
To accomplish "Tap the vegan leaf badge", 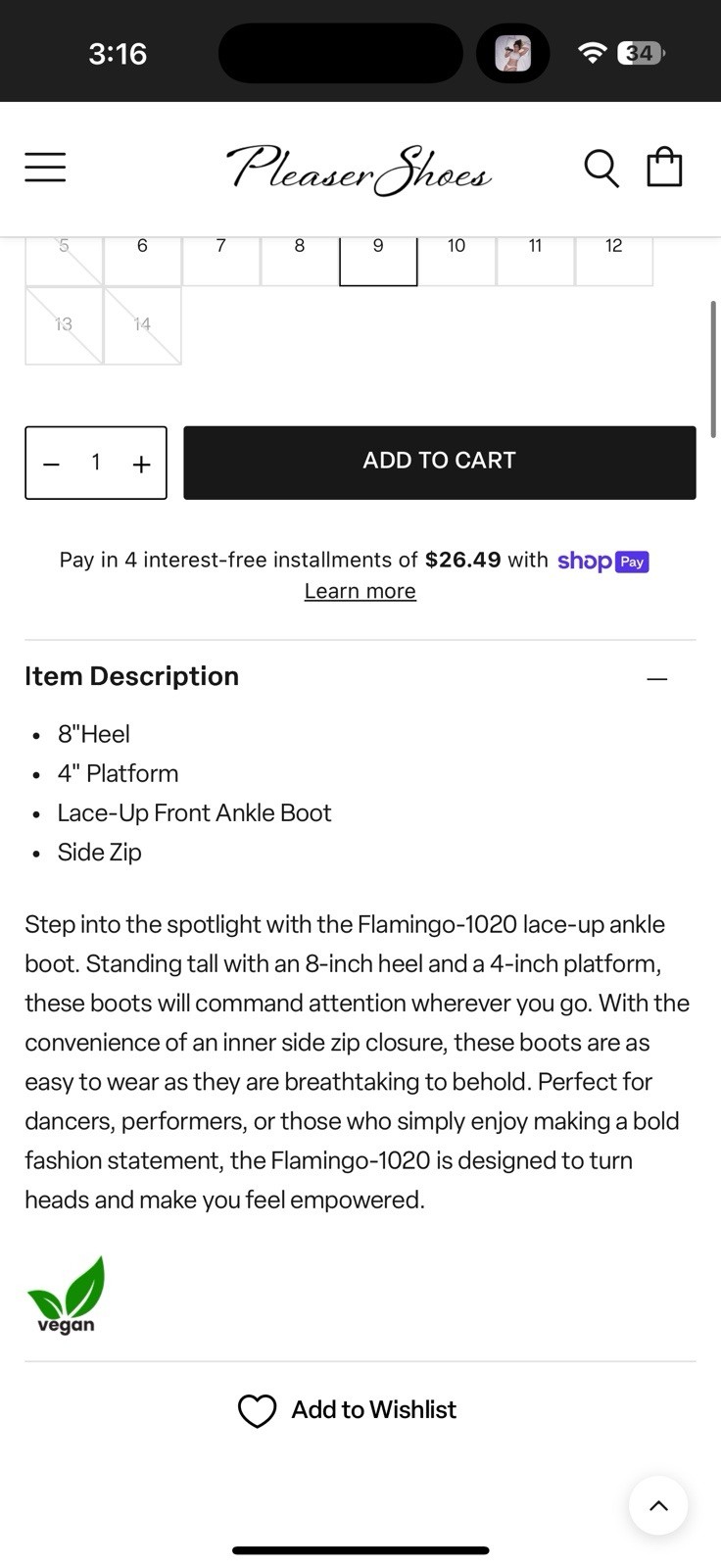I will (x=67, y=1295).
